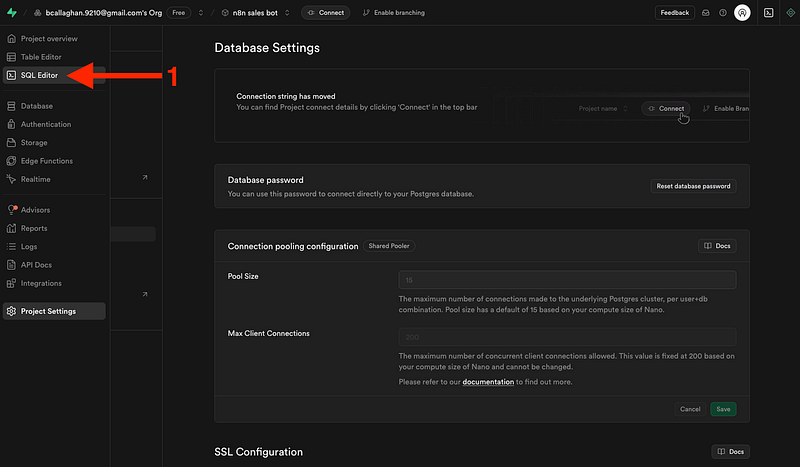Open Docs for Connection pooling configuration

(717, 246)
